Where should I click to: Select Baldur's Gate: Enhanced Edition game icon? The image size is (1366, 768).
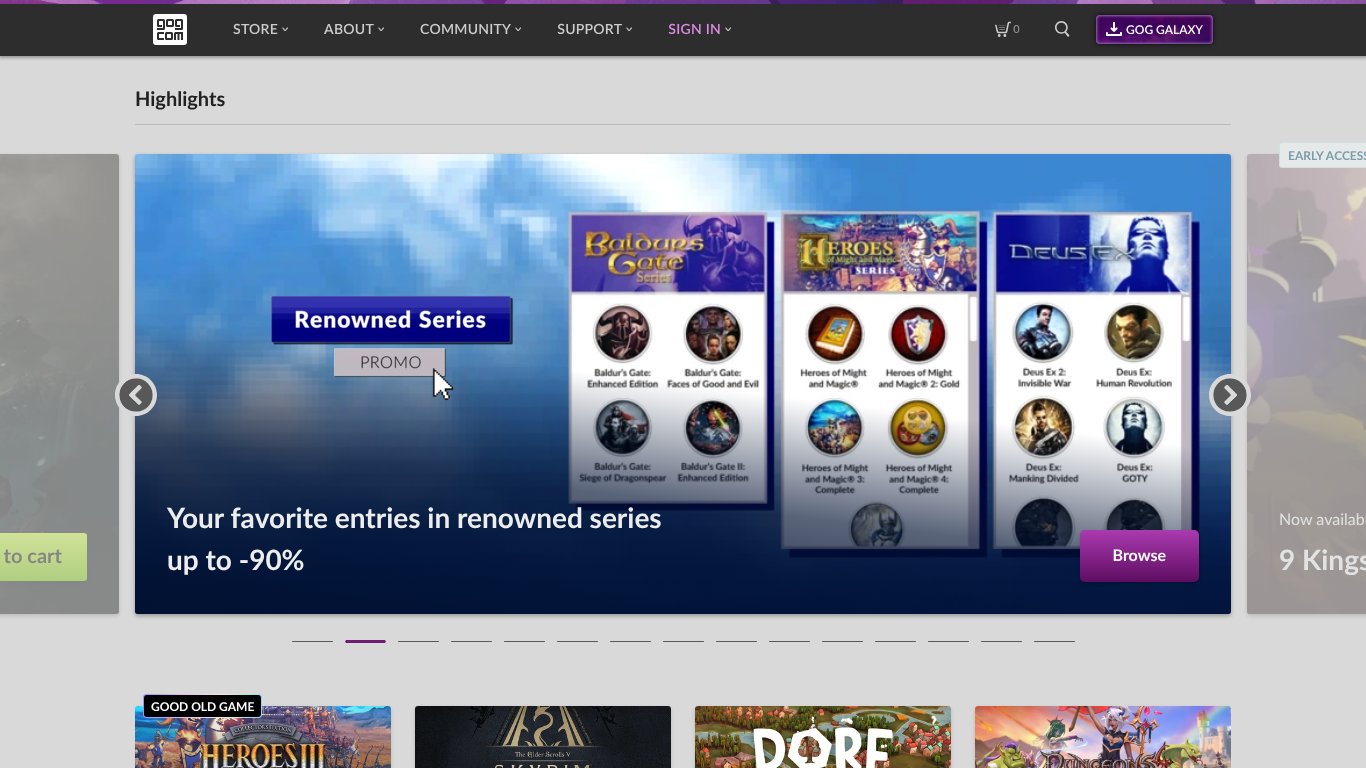[x=620, y=334]
